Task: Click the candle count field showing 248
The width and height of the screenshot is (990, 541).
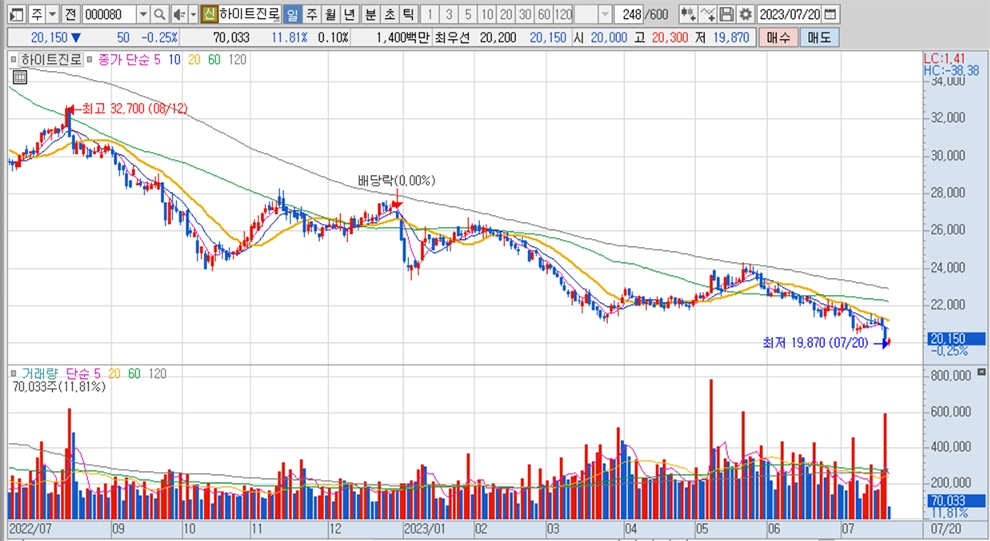Action: pyautogui.click(x=631, y=14)
